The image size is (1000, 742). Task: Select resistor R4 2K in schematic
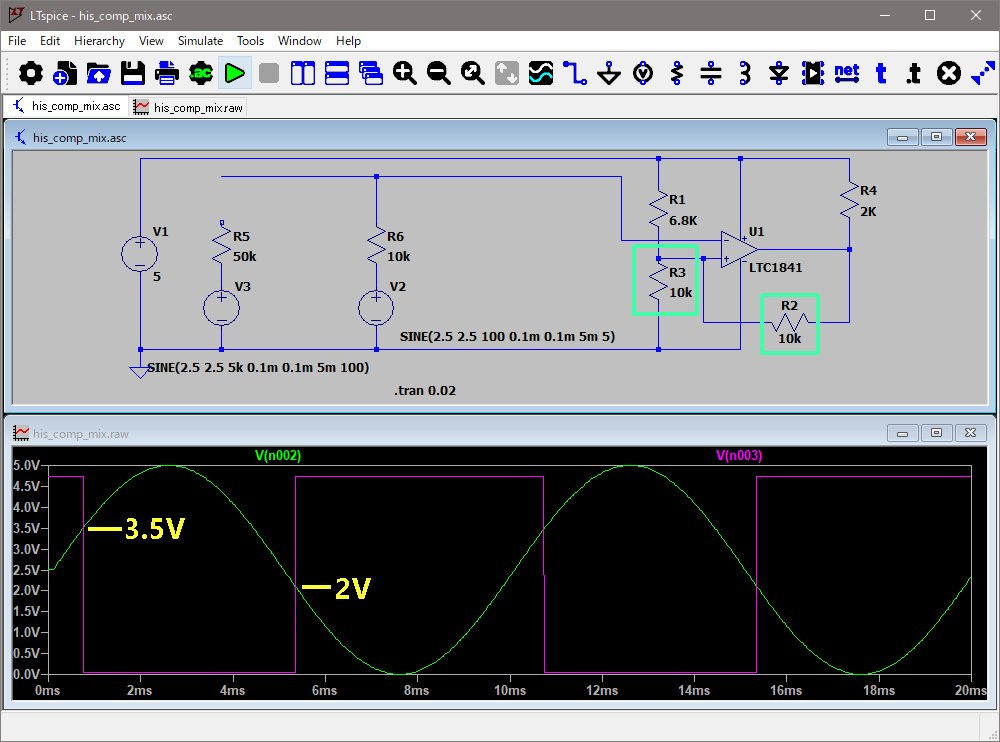coord(849,200)
